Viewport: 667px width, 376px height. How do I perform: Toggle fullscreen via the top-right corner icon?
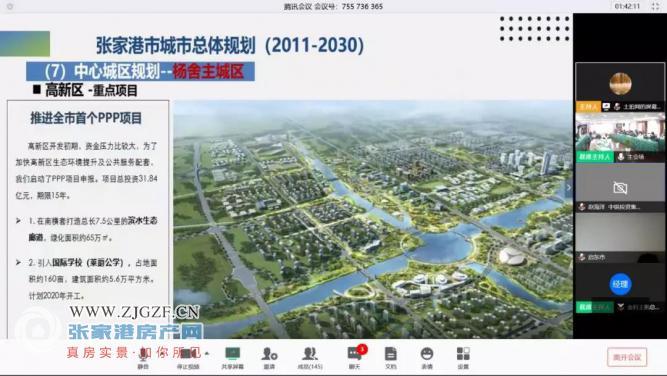(656, 6)
